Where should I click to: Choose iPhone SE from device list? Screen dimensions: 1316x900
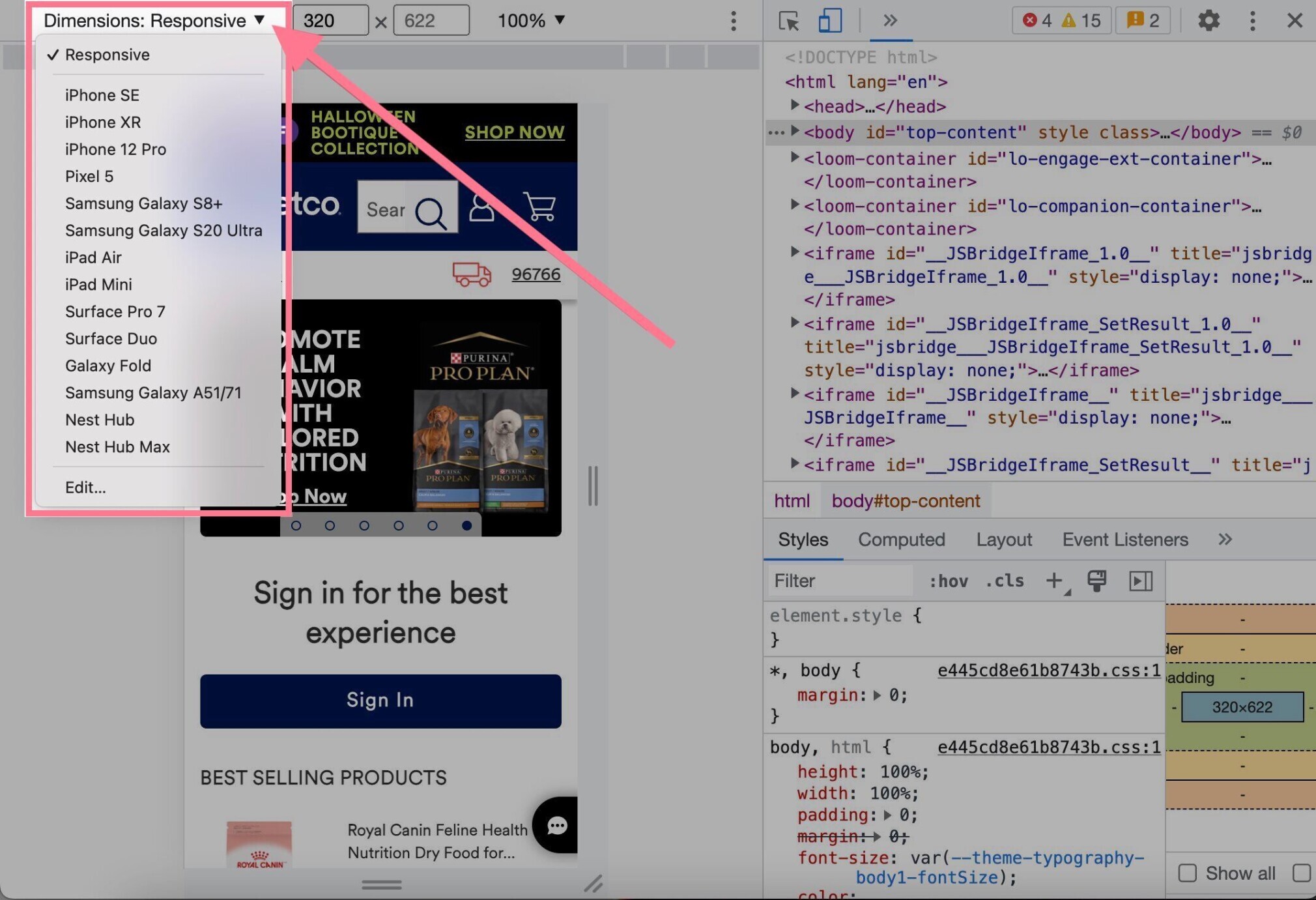(x=102, y=95)
